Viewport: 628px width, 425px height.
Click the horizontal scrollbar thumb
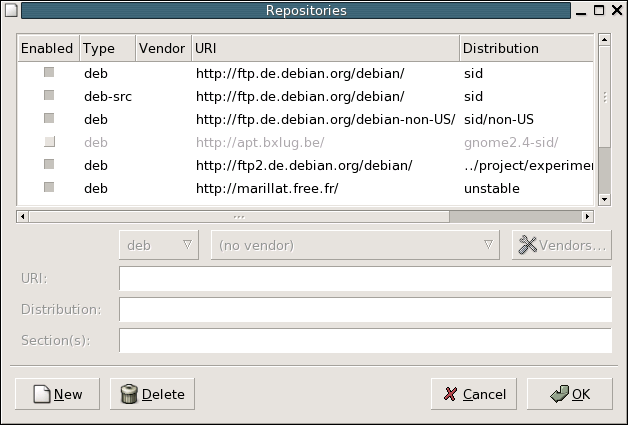239,217
